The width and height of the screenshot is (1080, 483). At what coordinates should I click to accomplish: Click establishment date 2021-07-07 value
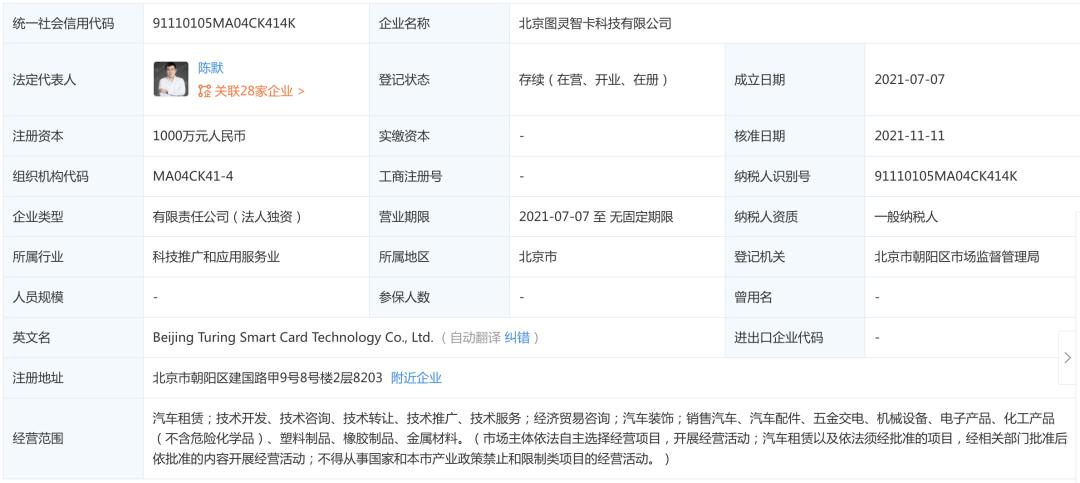click(x=909, y=79)
